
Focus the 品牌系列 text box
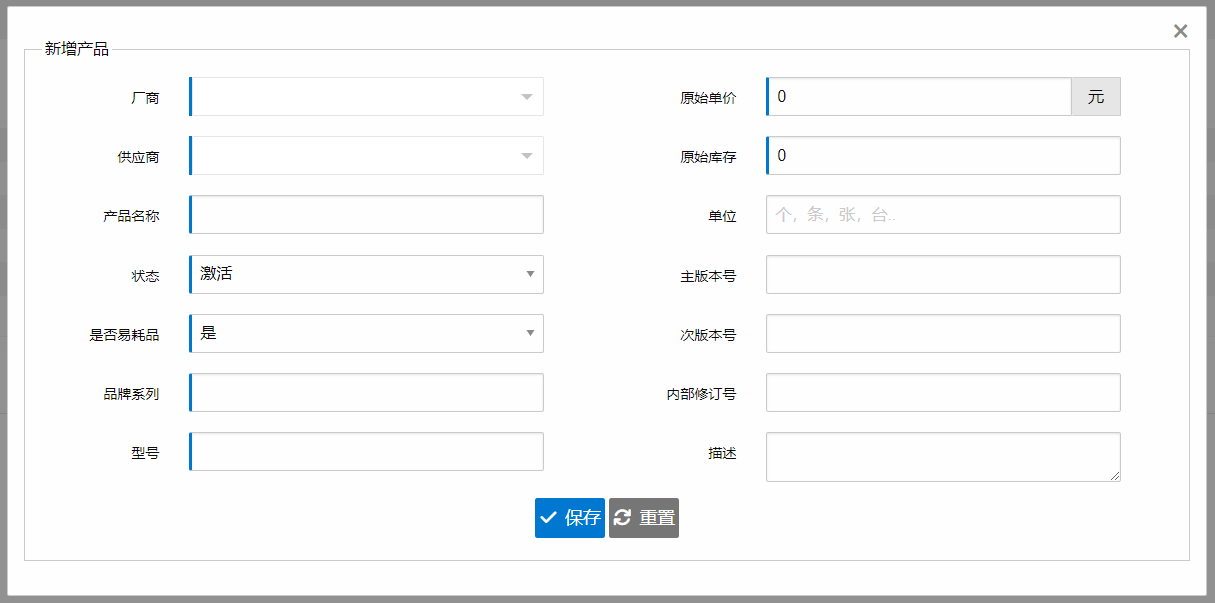[366, 393]
